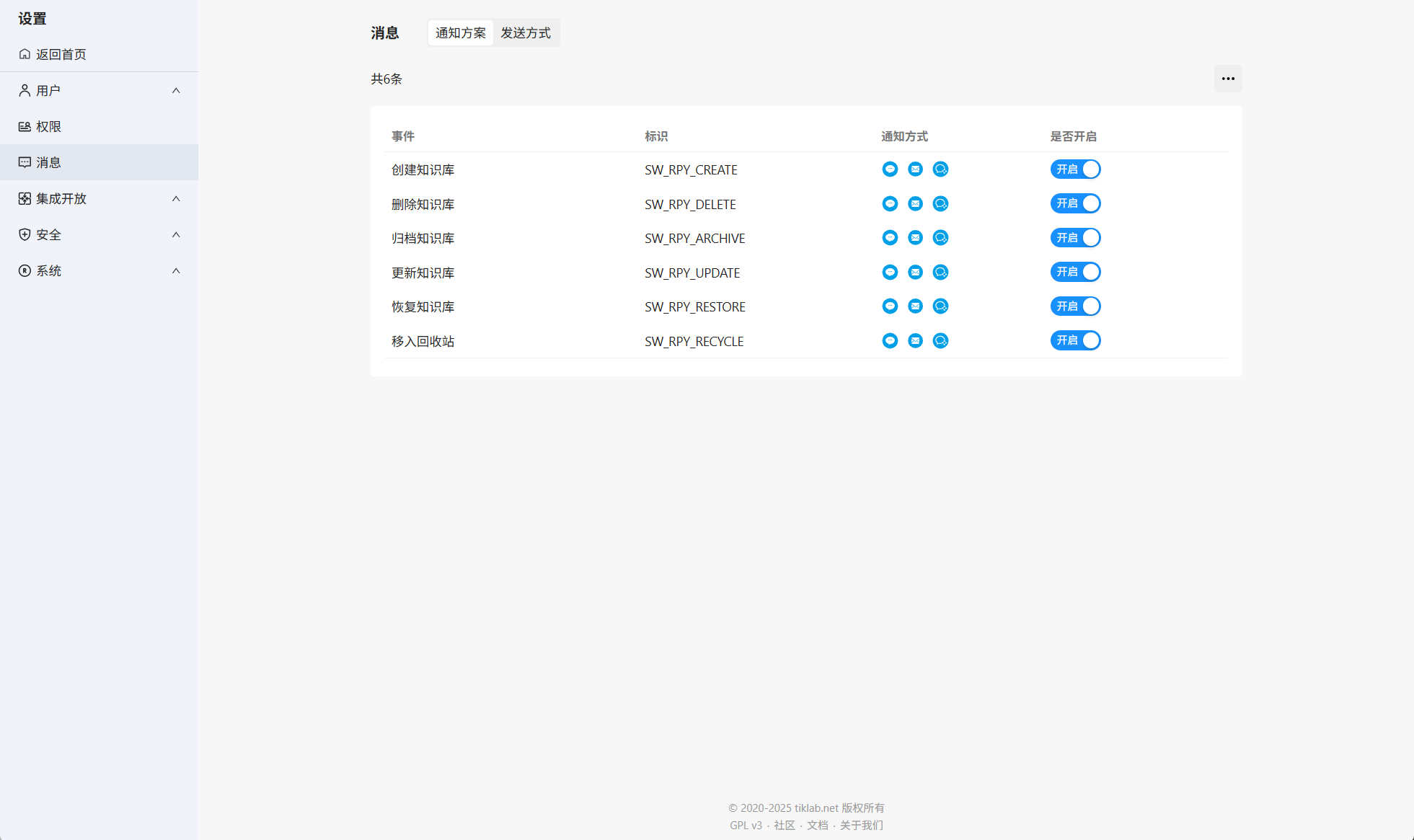Toggle the 集成开放 section chevron
1414x840 pixels.
(176, 199)
